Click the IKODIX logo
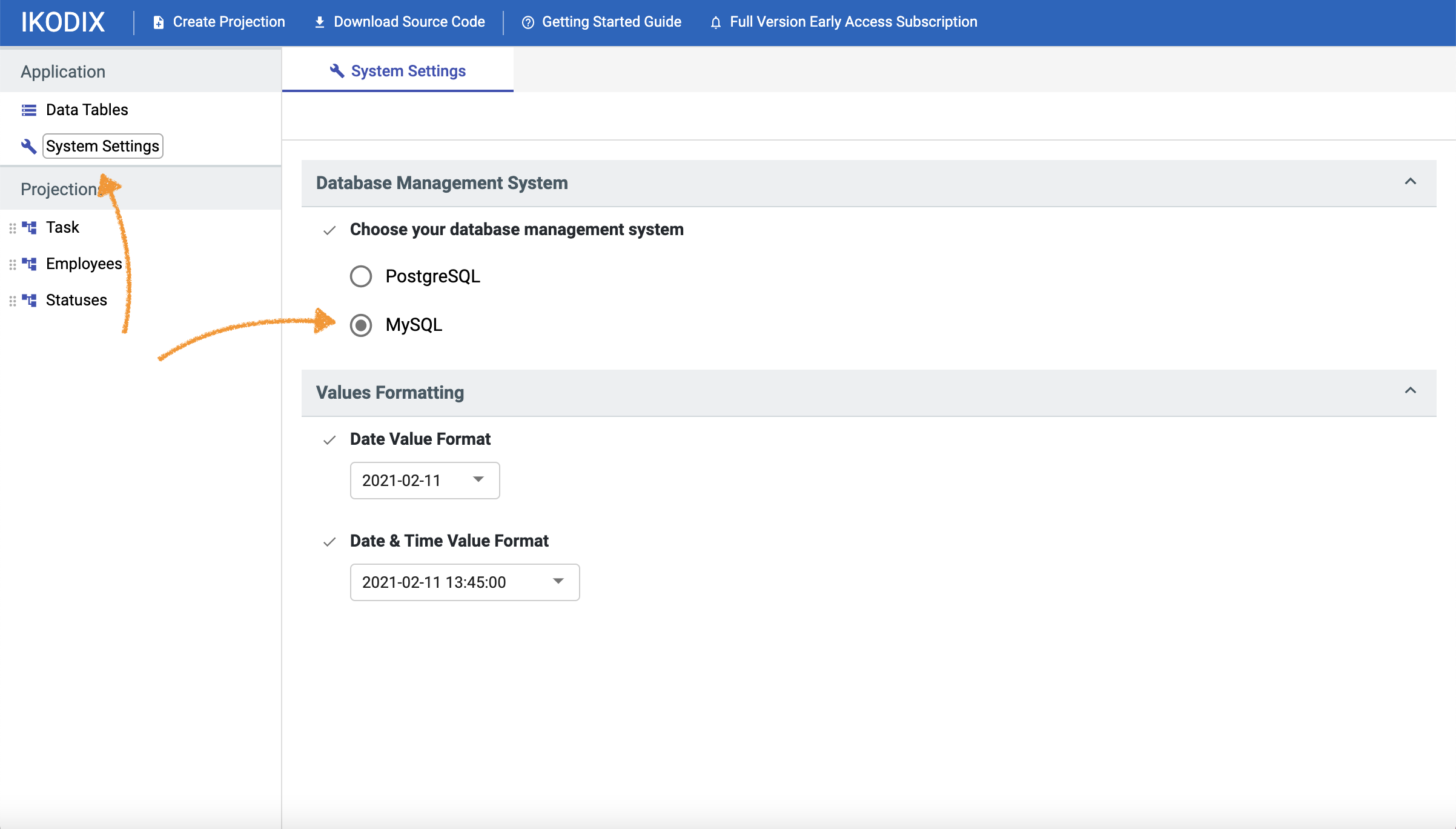1456x829 pixels. (x=63, y=22)
